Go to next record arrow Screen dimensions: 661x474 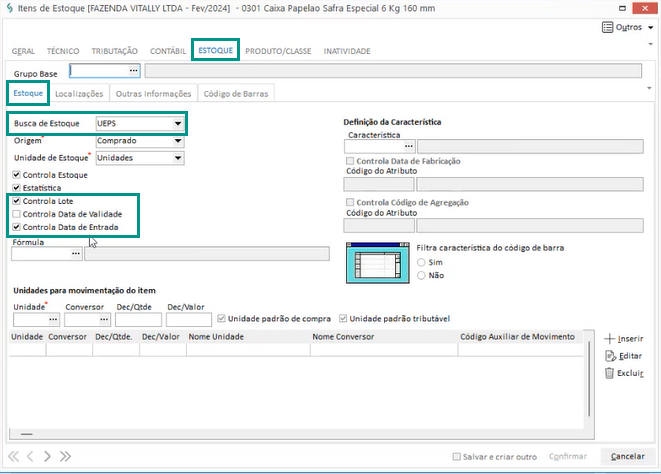pyautogui.click(x=47, y=456)
